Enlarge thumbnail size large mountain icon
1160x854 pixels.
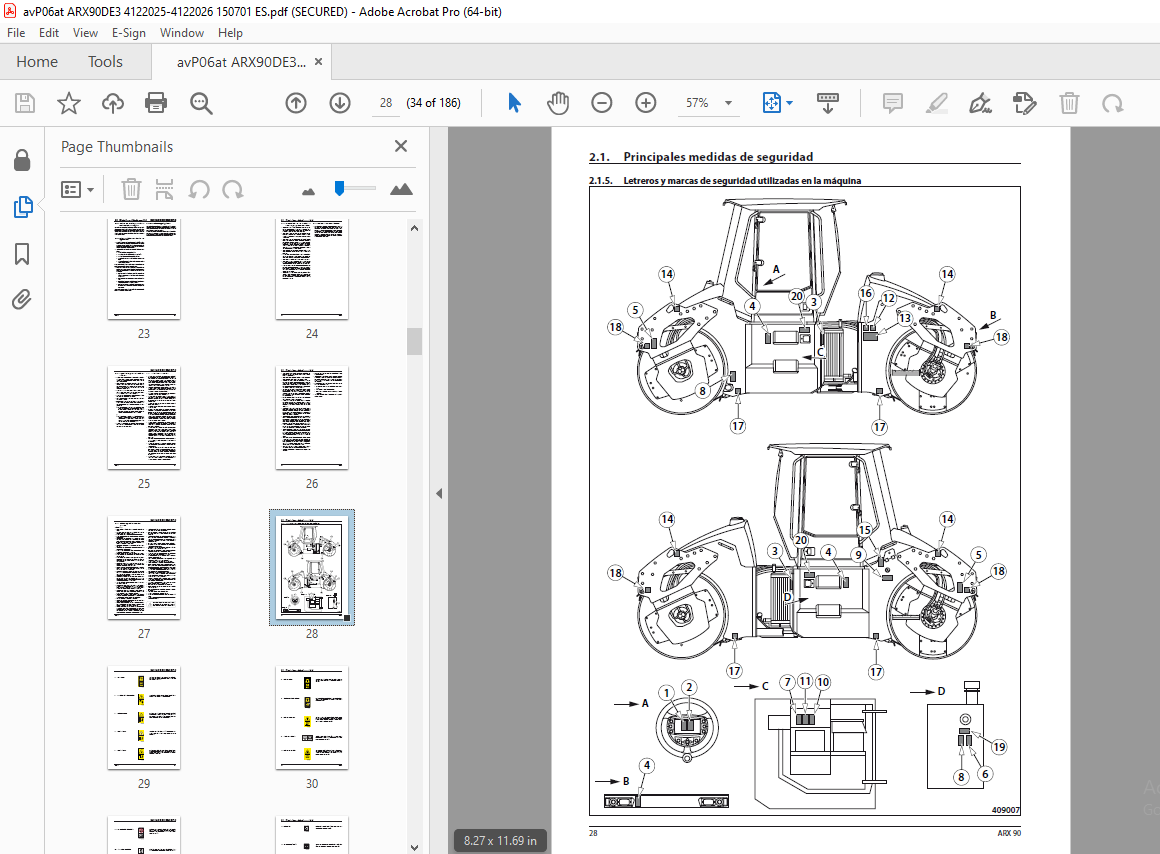(401, 189)
